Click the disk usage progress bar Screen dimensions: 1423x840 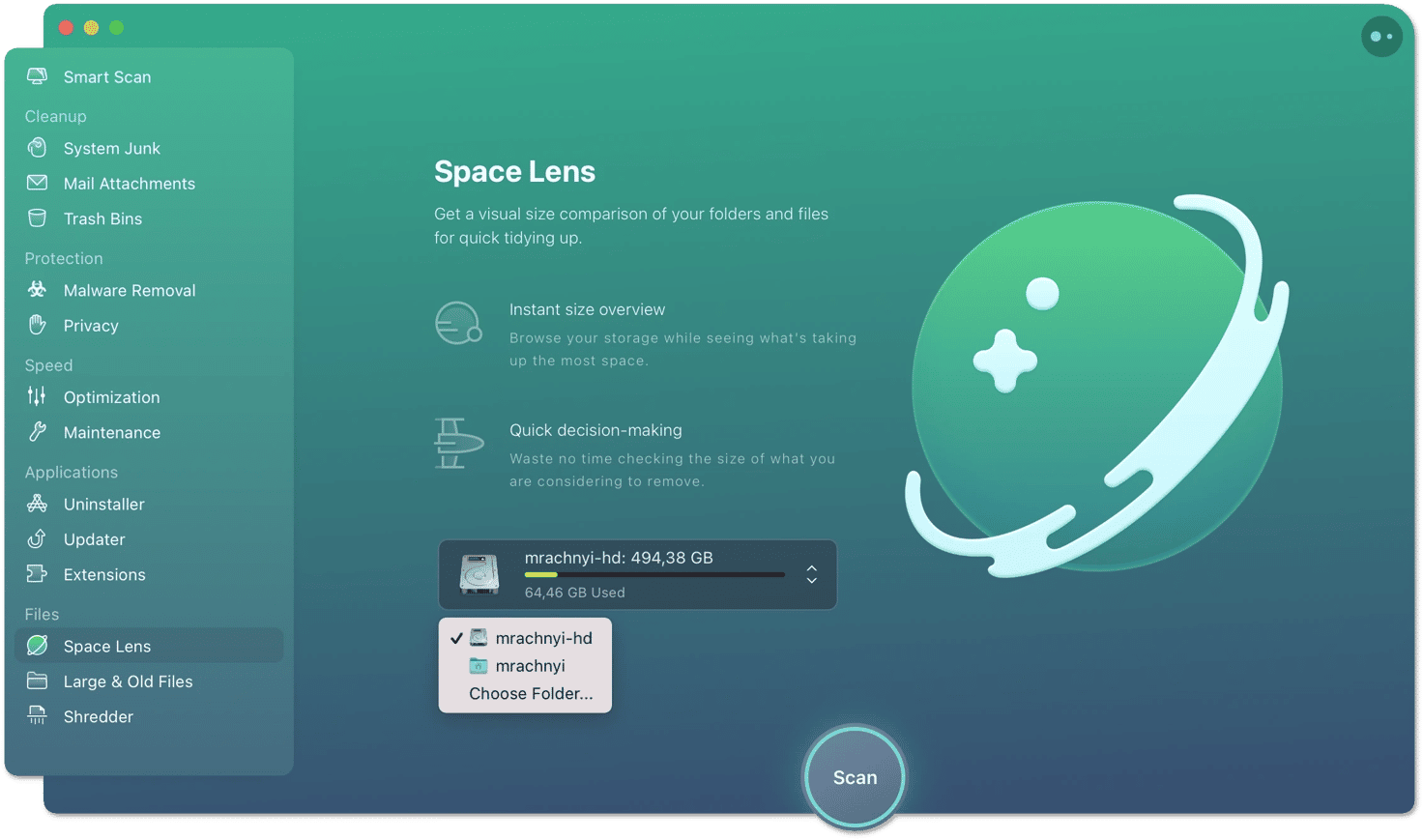coord(654,574)
